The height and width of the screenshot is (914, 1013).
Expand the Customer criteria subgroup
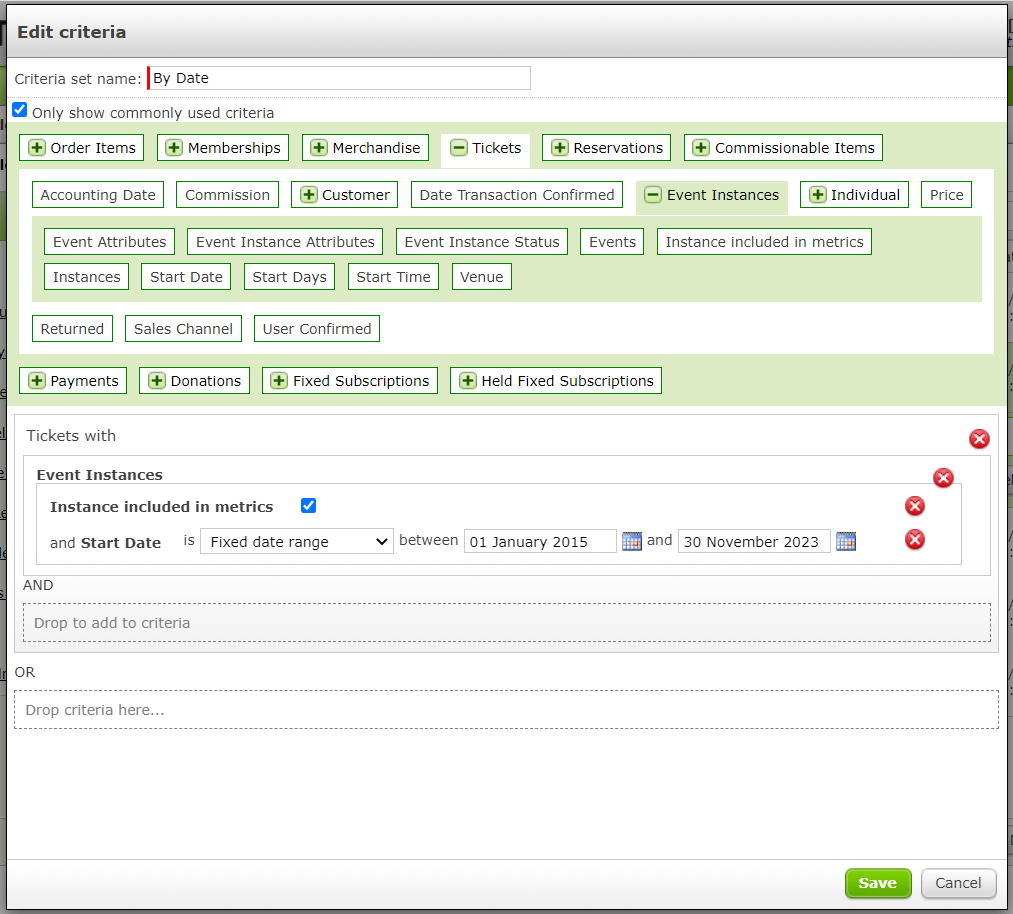pos(344,194)
